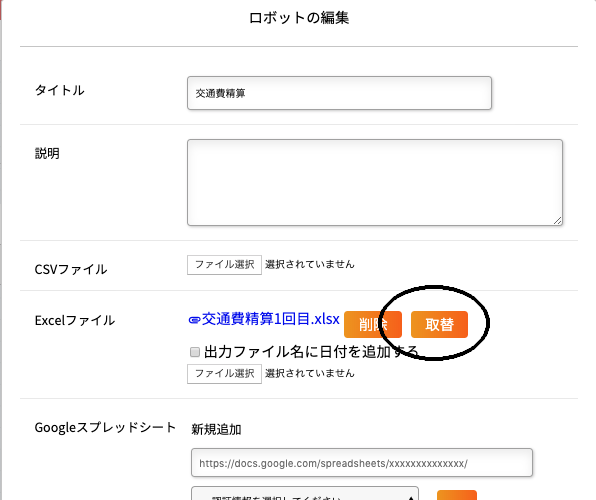Click the Googleスプレッドシート section label
Viewport: 596px width, 500px height.
(105, 428)
